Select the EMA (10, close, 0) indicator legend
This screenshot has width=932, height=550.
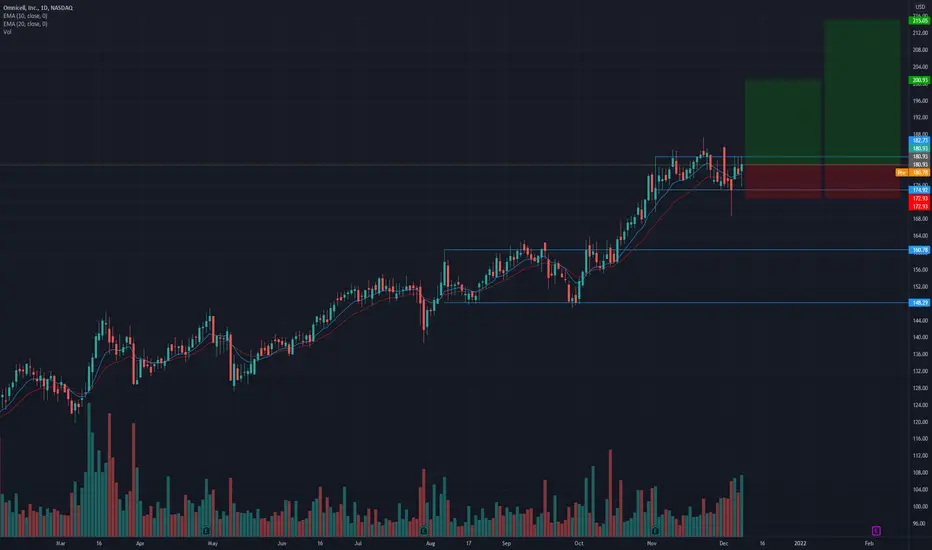(26, 16)
